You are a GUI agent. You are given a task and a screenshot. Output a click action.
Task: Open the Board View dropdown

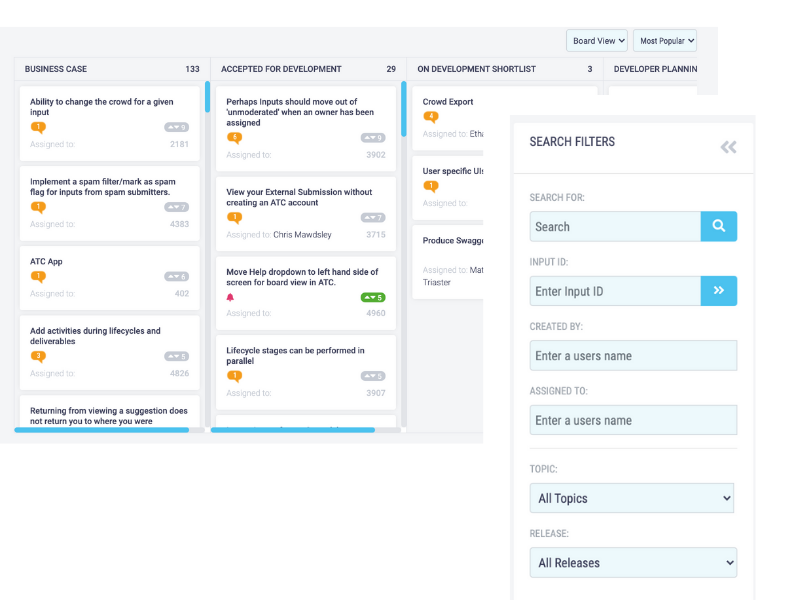[597, 41]
